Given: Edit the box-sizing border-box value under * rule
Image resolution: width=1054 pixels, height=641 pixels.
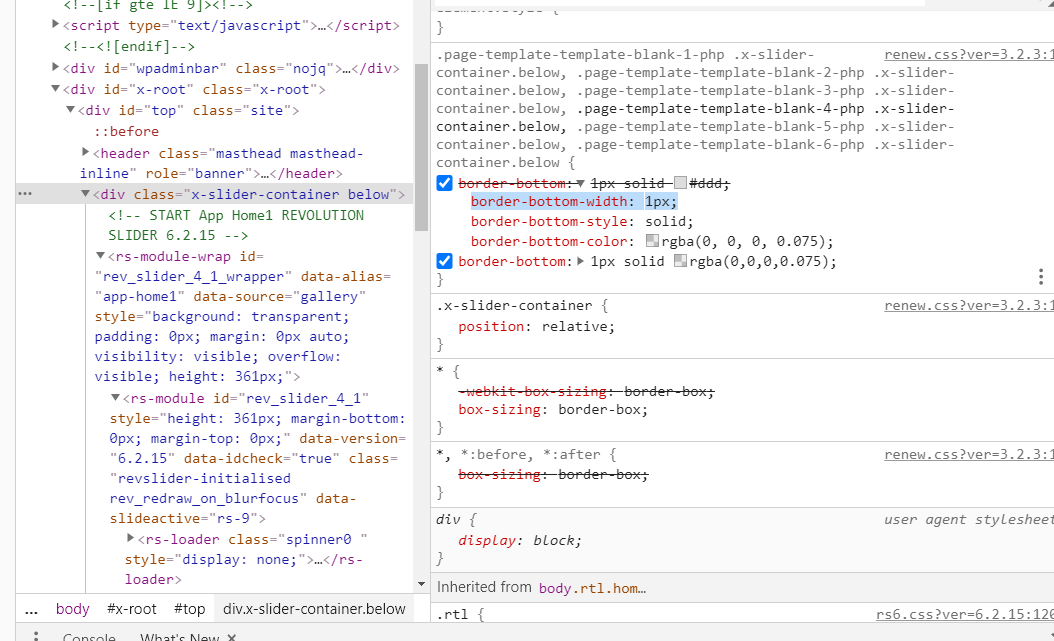Looking at the screenshot, I should tap(600, 410).
